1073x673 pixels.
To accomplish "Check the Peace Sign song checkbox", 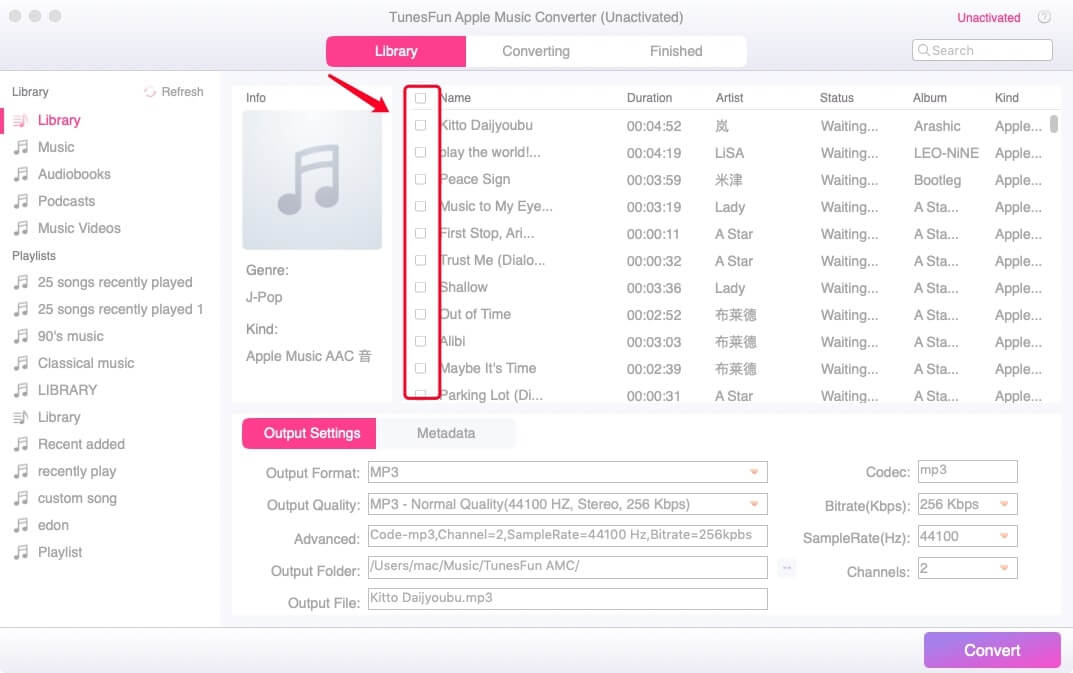I will [420, 179].
